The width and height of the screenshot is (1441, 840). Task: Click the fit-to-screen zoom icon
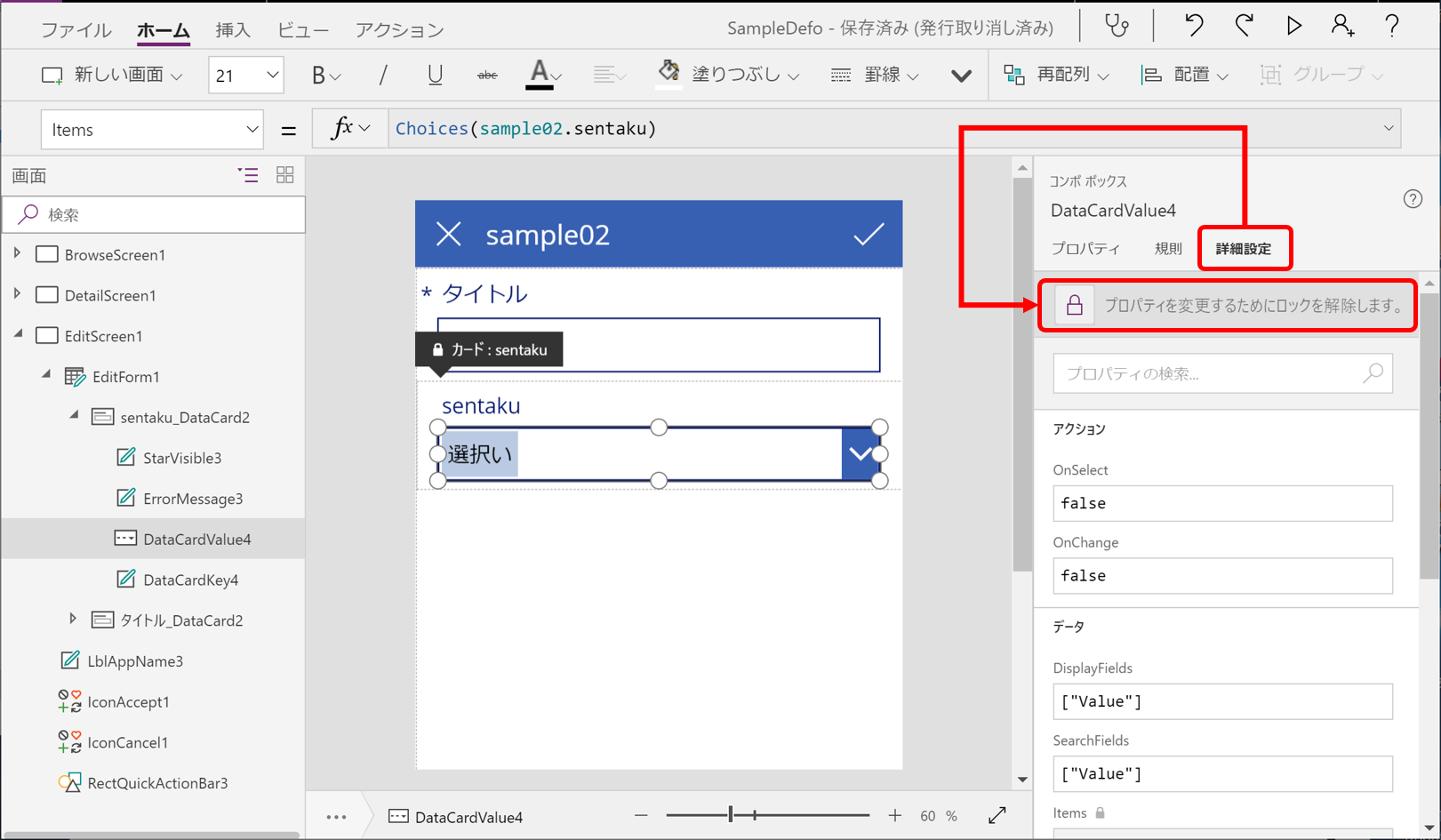(997, 815)
